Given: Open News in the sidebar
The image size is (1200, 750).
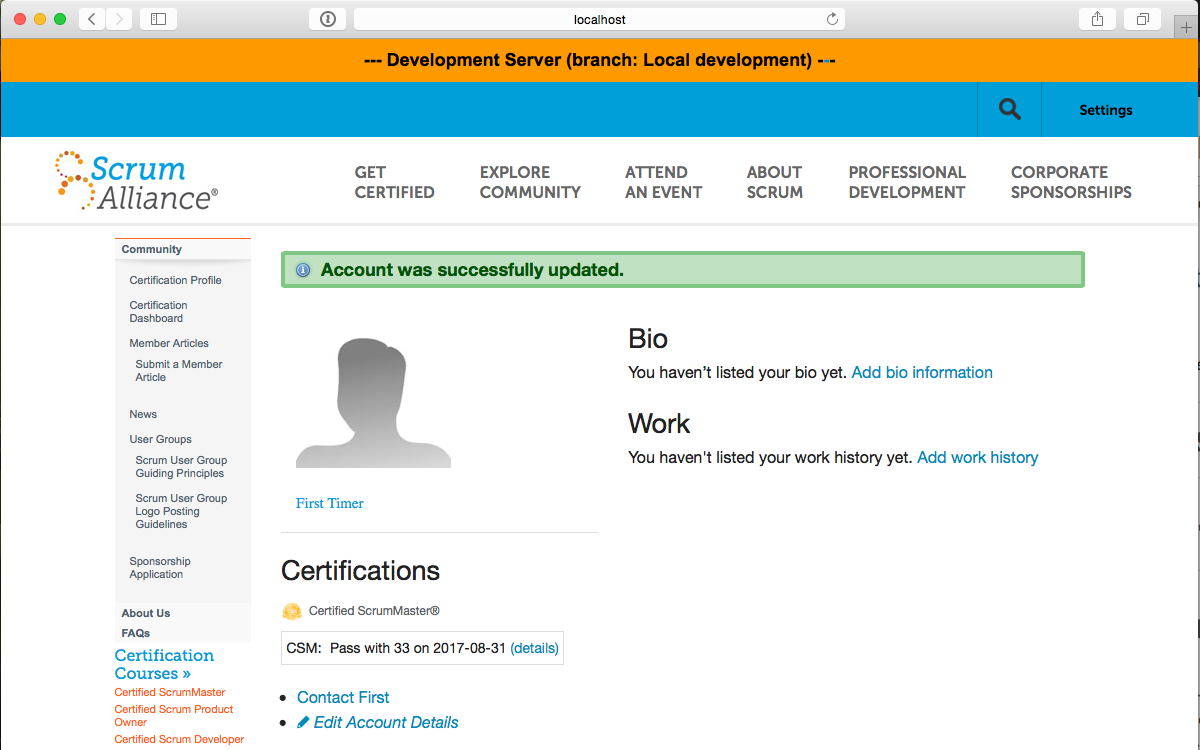Looking at the screenshot, I should (x=143, y=414).
